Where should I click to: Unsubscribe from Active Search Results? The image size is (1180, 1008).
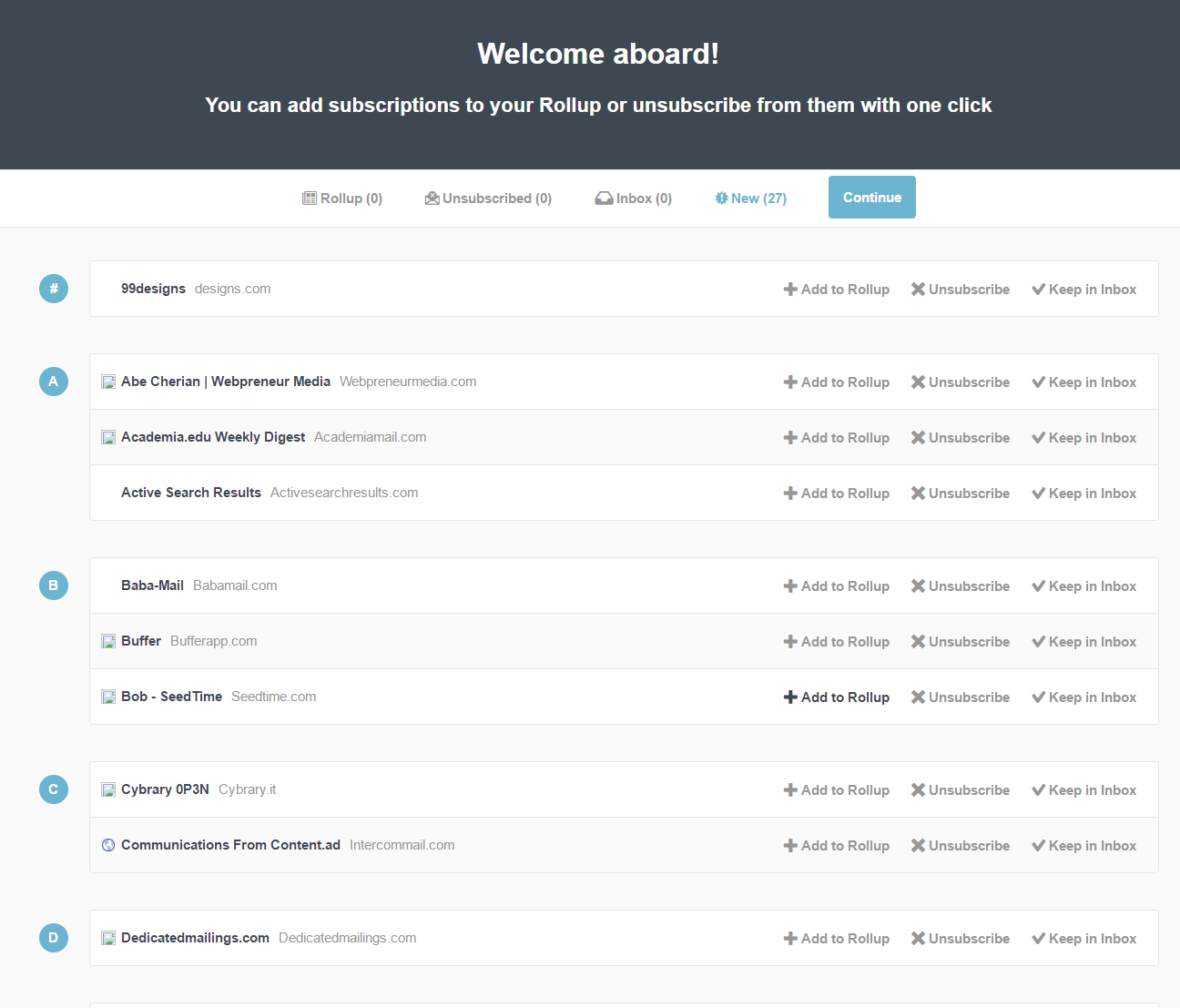click(x=961, y=494)
